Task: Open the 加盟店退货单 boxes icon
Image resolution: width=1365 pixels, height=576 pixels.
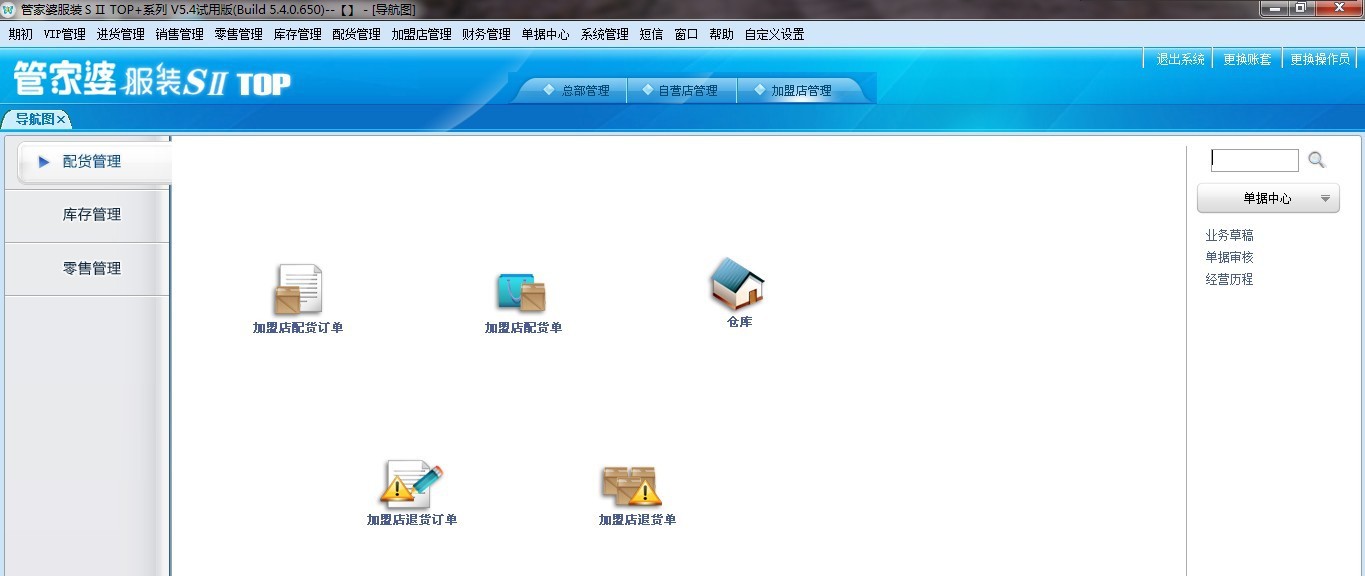Action: coord(631,486)
